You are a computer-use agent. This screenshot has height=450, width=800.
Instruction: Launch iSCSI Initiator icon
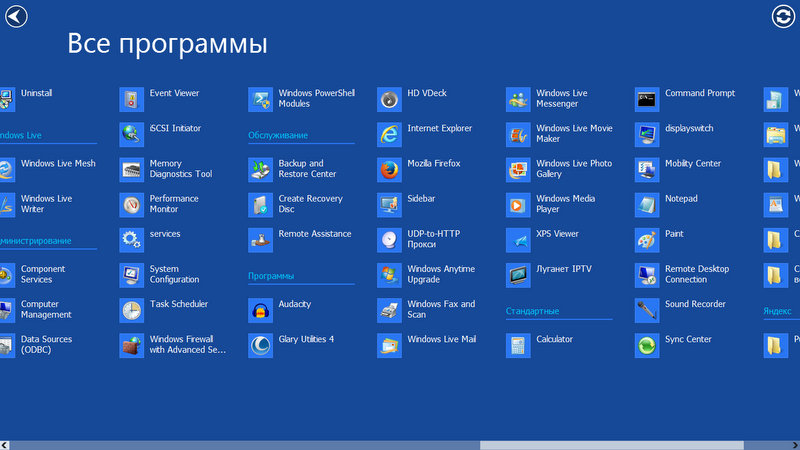click(132, 135)
